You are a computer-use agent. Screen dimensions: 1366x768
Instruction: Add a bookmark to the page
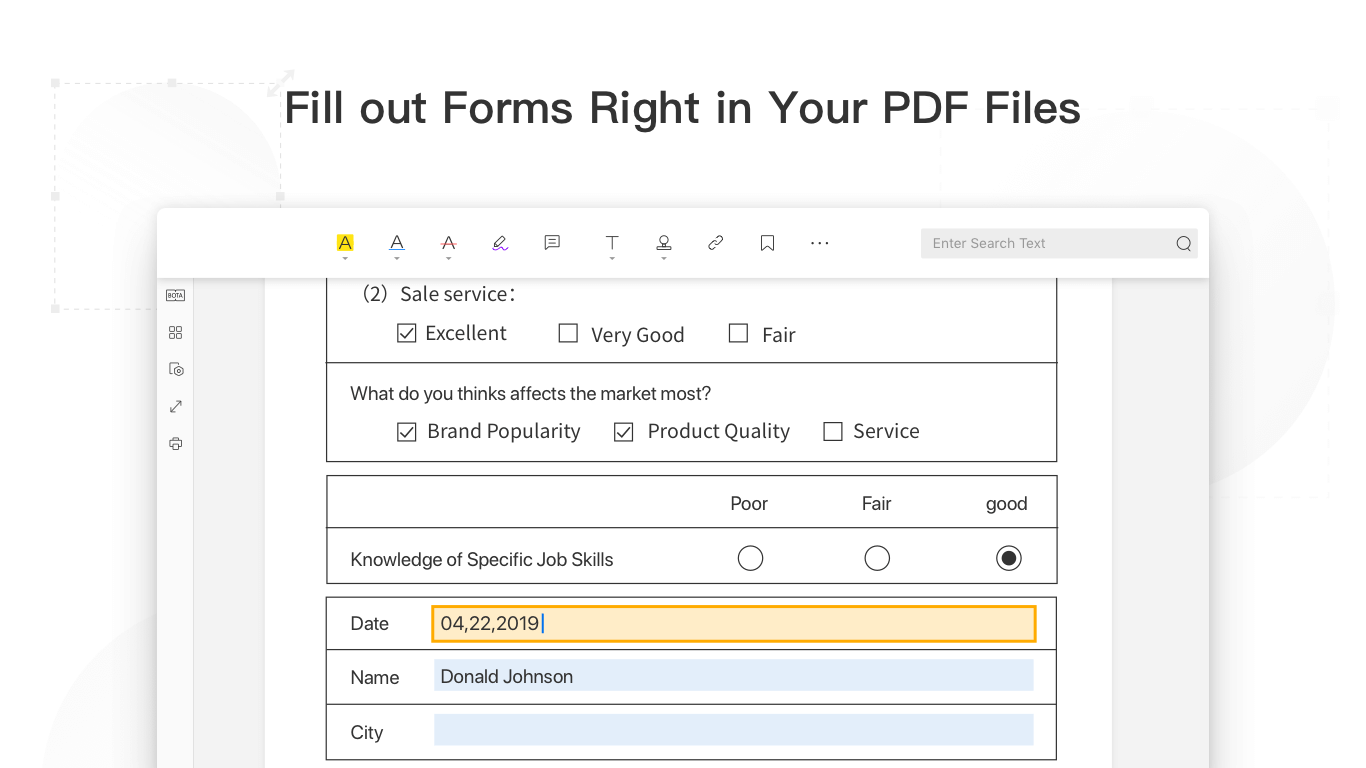point(767,243)
